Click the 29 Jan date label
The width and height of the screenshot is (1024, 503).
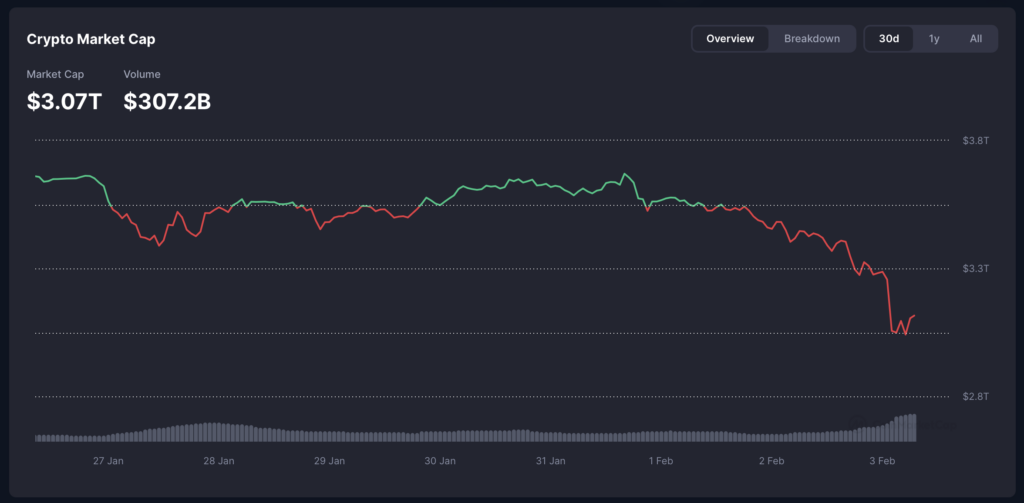tap(329, 461)
